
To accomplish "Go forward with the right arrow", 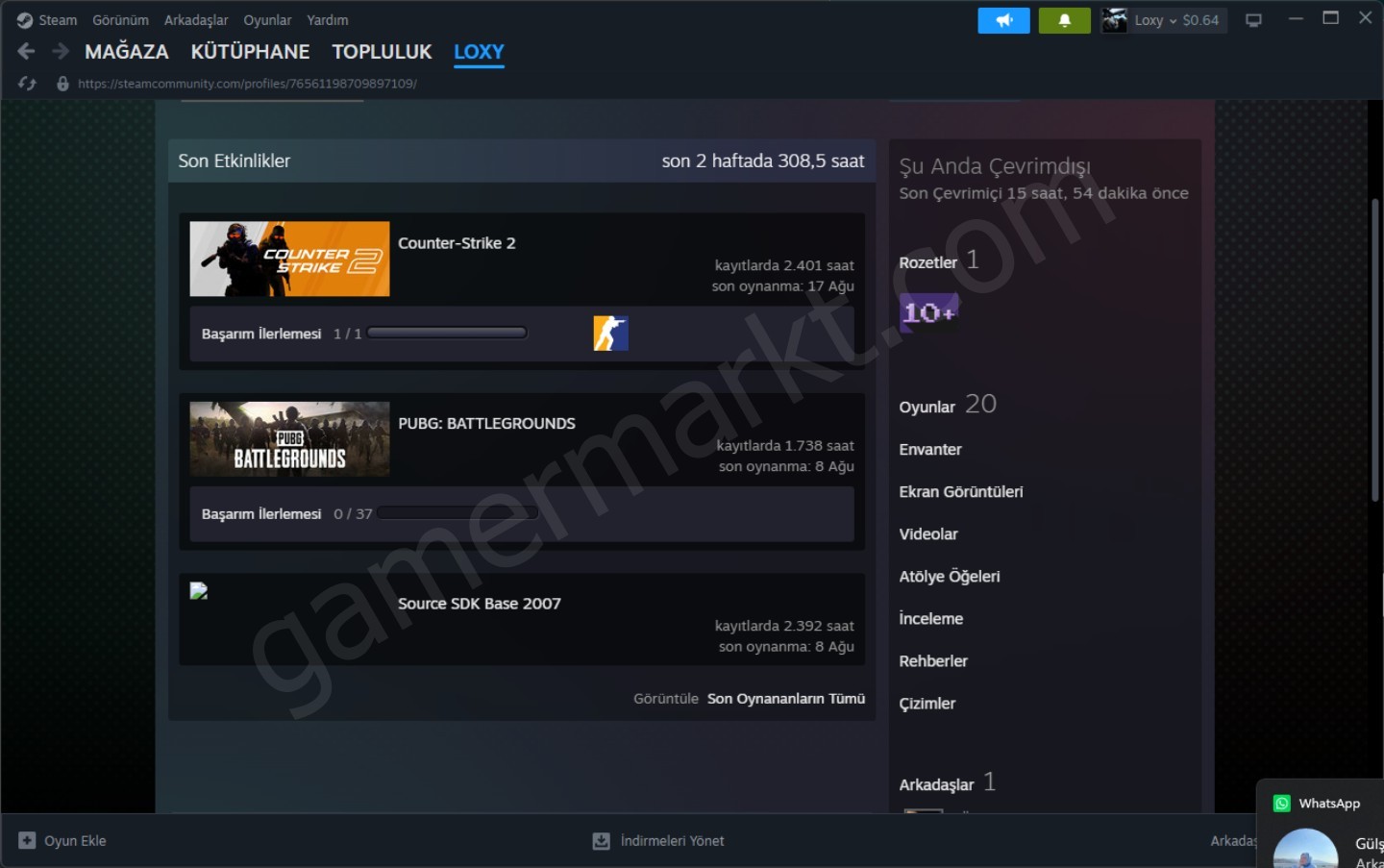I will (61, 52).
